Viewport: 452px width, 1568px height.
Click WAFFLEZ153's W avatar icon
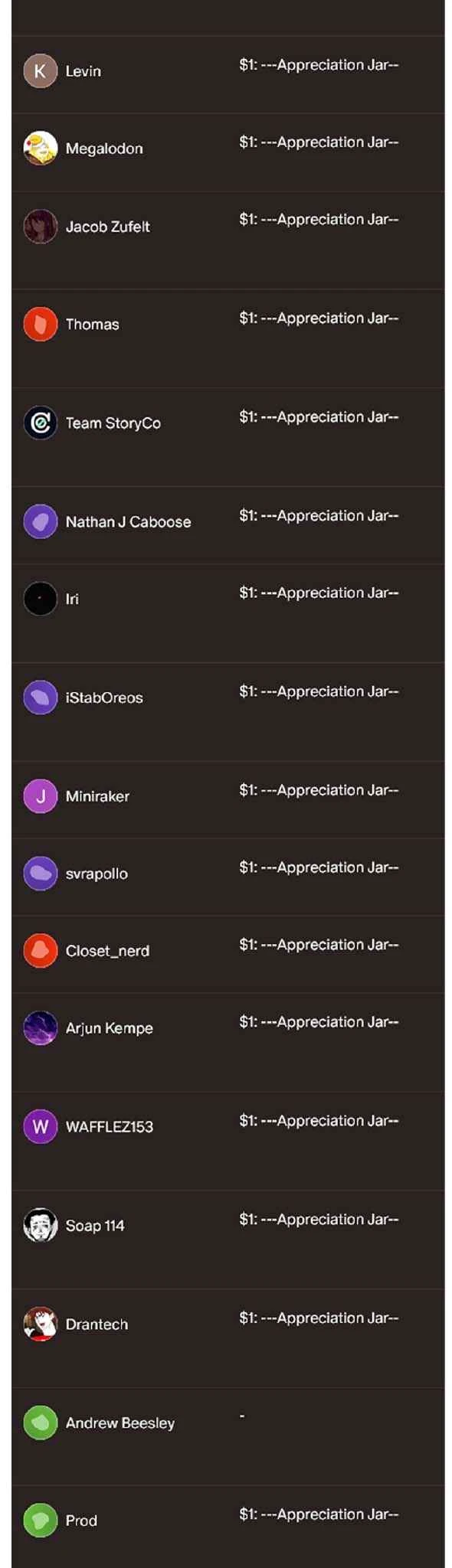point(41,1127)
